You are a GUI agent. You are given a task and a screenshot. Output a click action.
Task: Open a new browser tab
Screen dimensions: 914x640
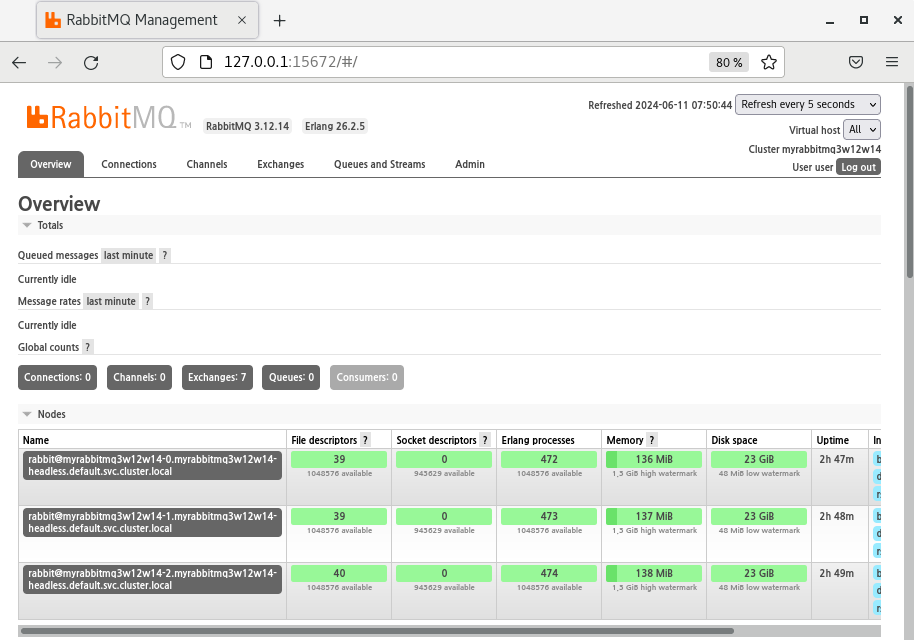click(280, 20)
